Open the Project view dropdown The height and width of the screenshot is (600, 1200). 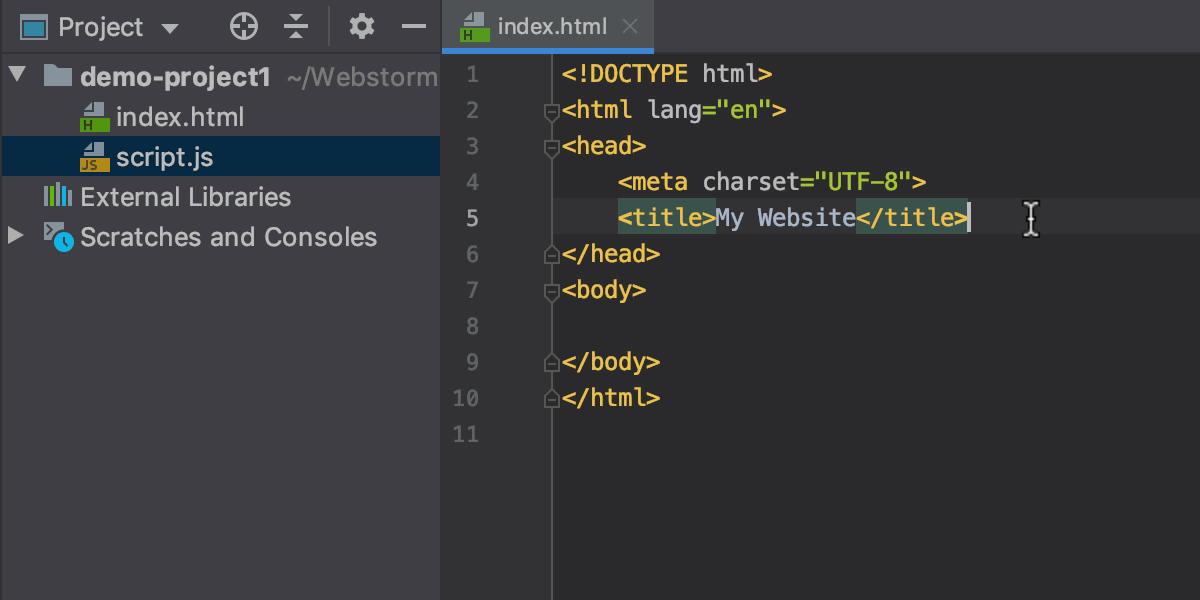click(x=168, y=27)
